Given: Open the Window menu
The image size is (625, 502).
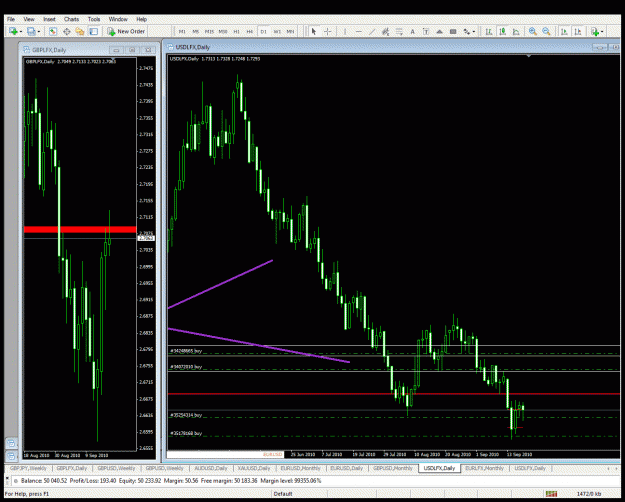Looking at the screenshot, I should point(118,19).
